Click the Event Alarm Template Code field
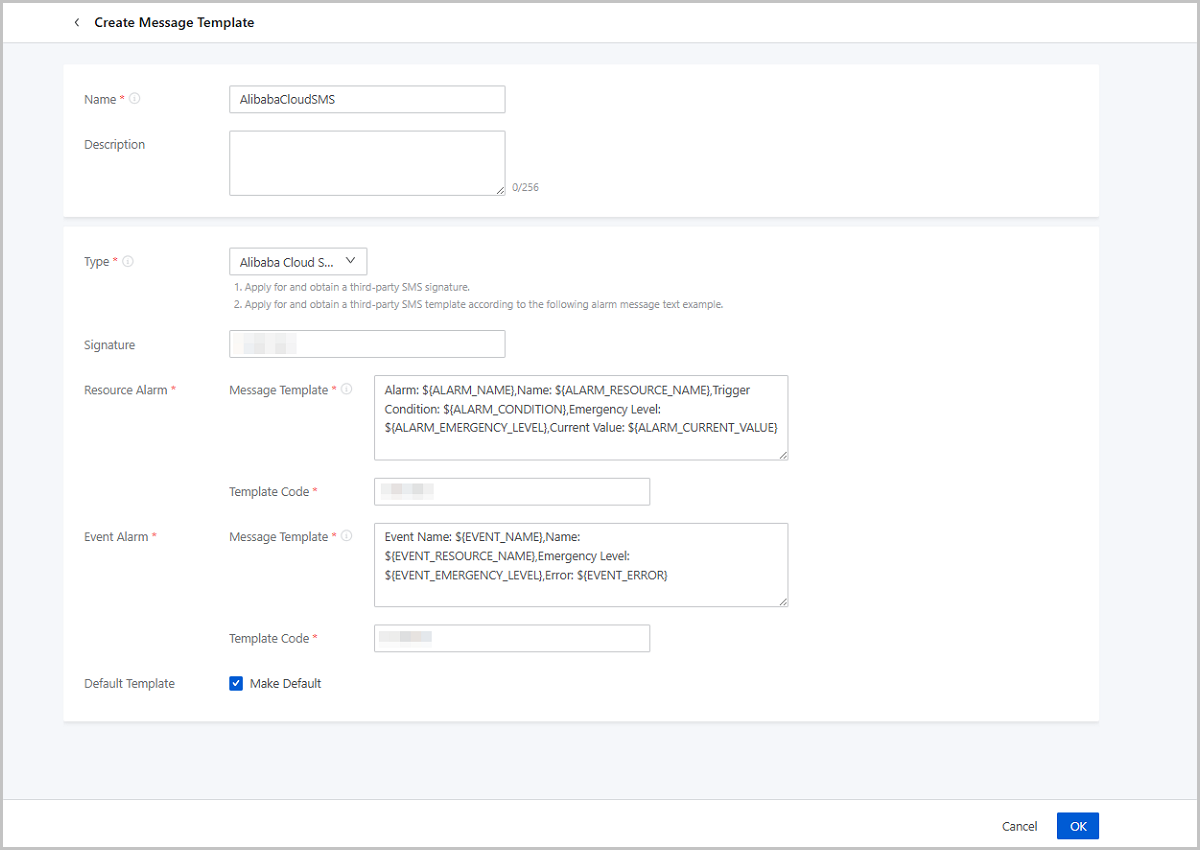 pyautogui.click(x=512, y=638)
